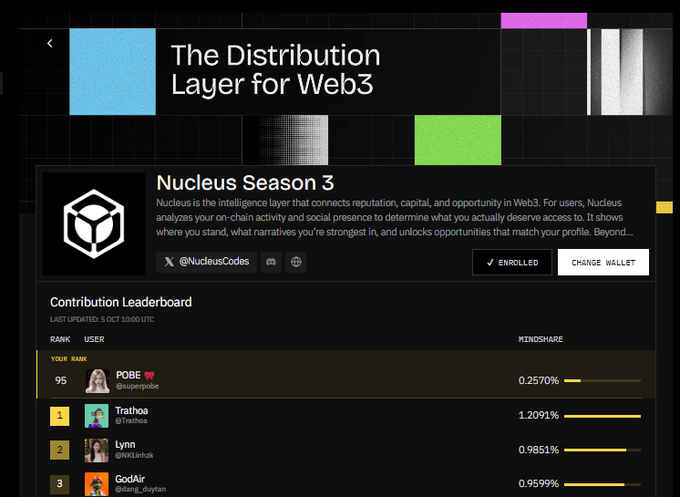Open the POBE user name
Viewport: 680px width, 497px height.
tap(128, 375)
